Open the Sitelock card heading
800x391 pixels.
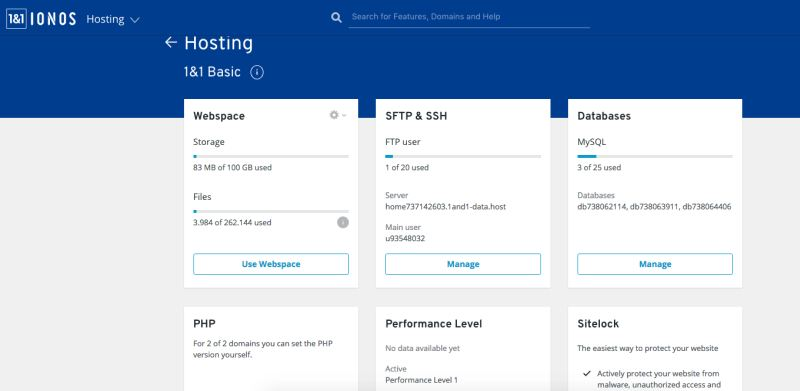tap(598, 324)
